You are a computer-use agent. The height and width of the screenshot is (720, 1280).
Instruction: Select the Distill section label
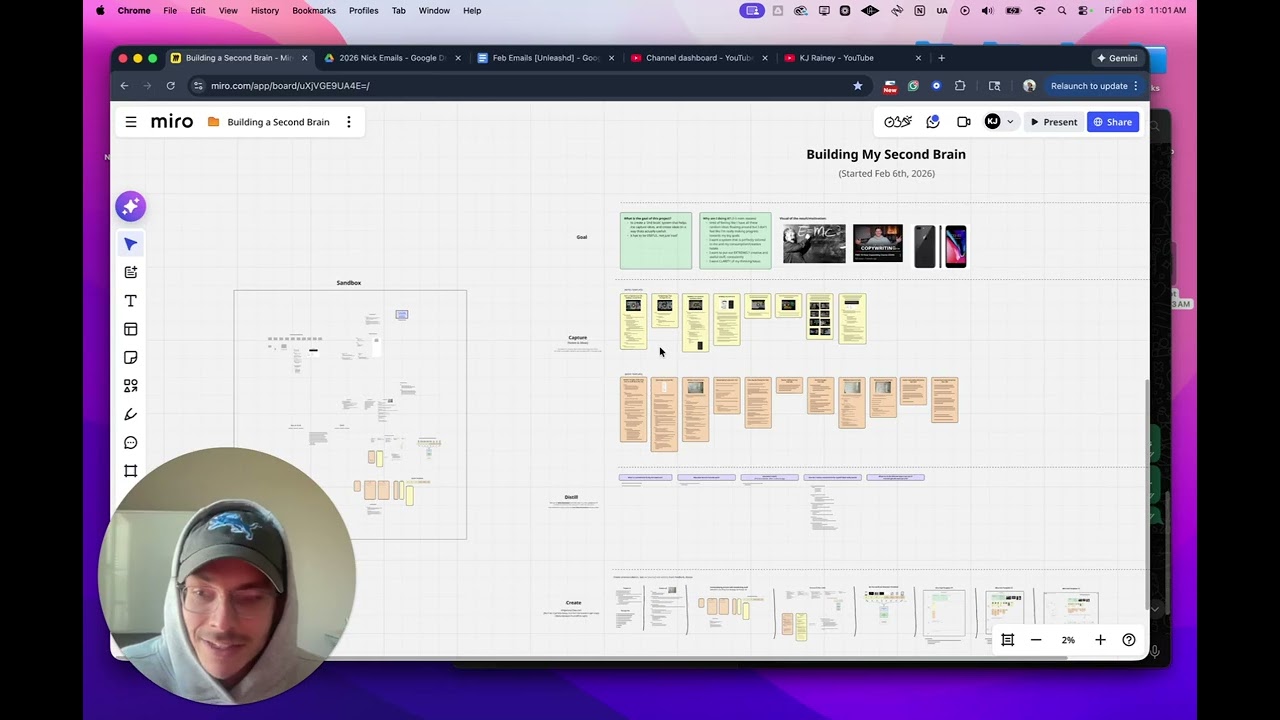pyautogui.click(x=571, y=497)
